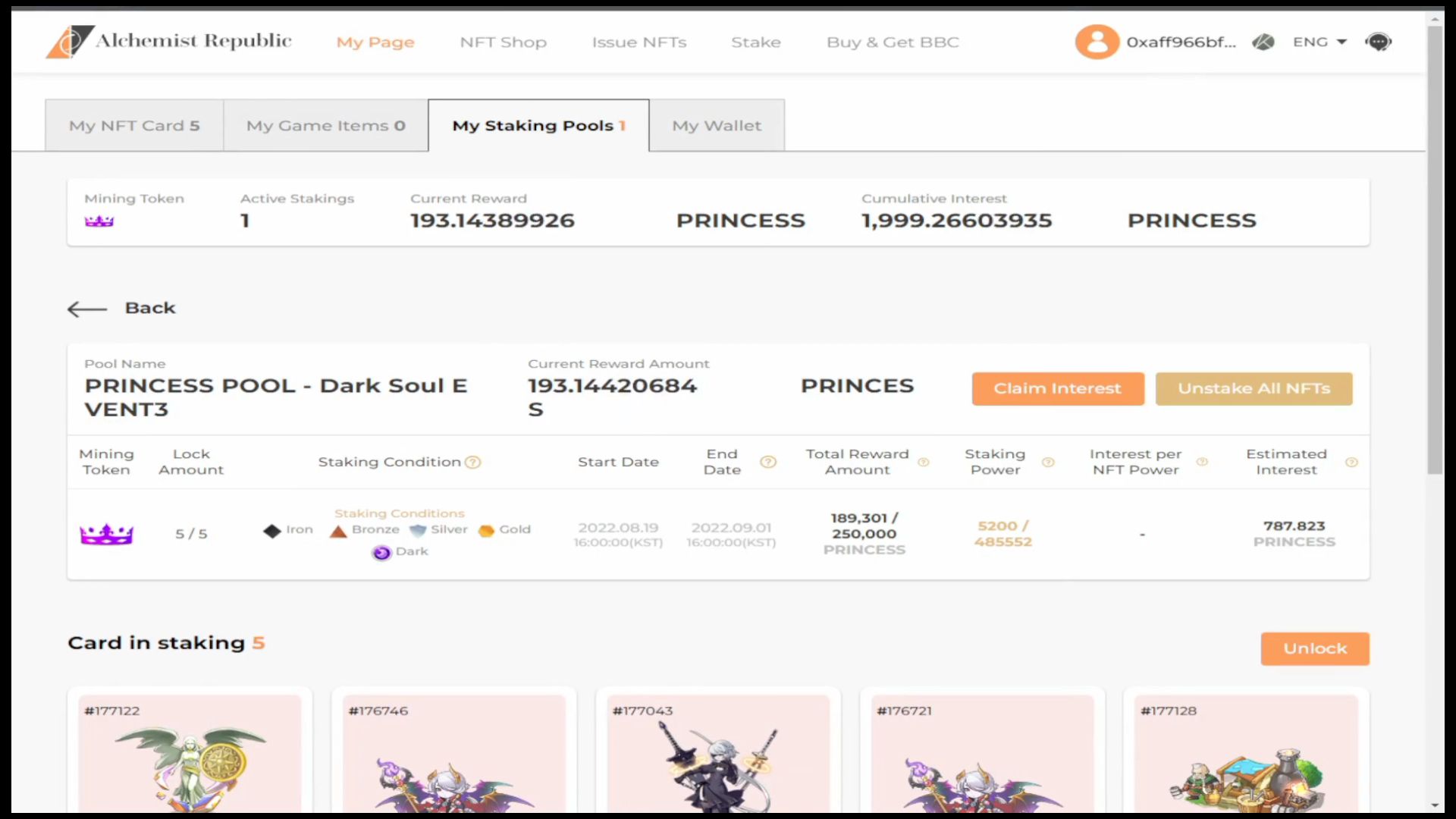Screen dimensions: 1456x819
Task: Click the Staking Conditions orange label
Action: (x=400, y=513)
